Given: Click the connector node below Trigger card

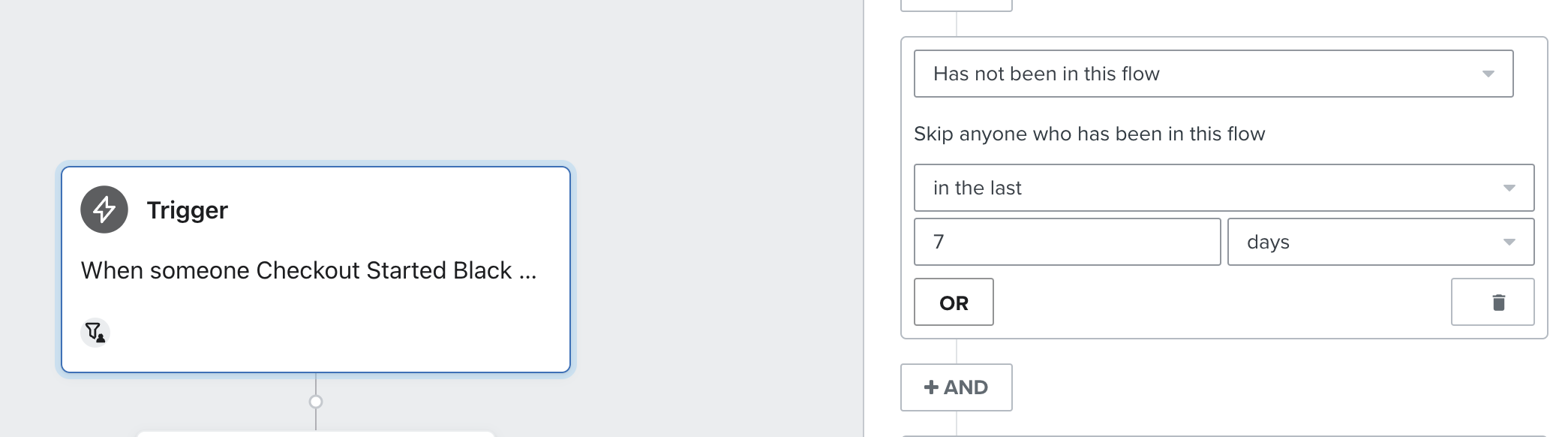Looking at the screenshot, I should (316, 402).
